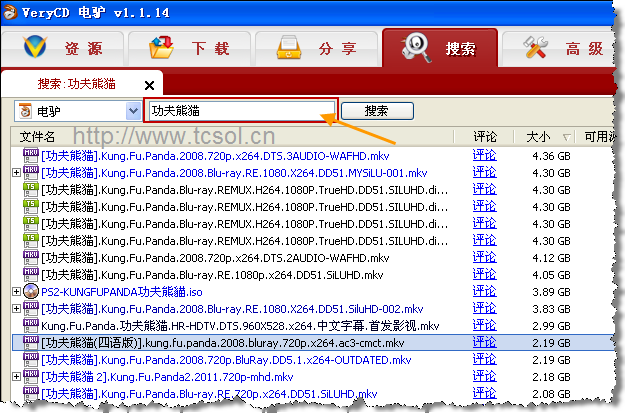Click the 4.05 GB size cell
This screenshot has width=625, height=413.
point(551,275)
